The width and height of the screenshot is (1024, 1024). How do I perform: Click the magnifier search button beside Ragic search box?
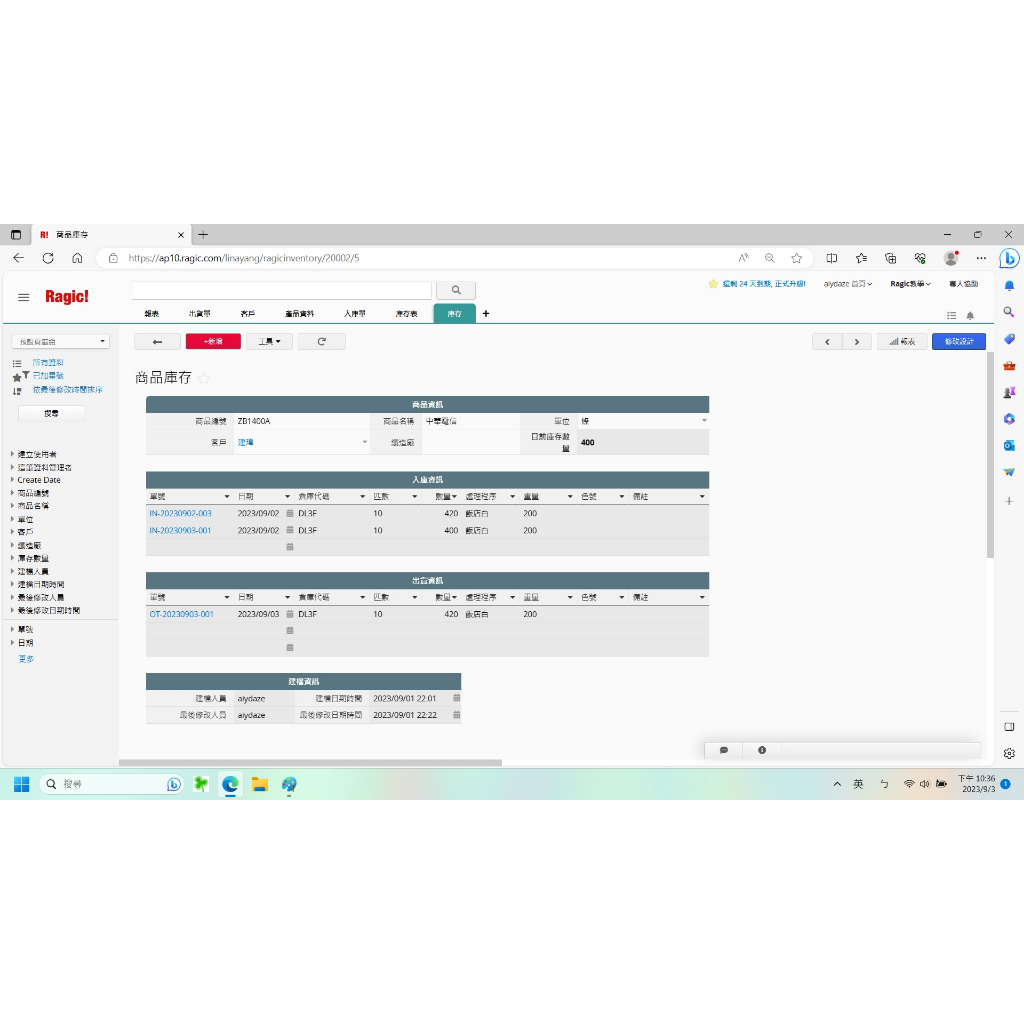pos(455,290)
